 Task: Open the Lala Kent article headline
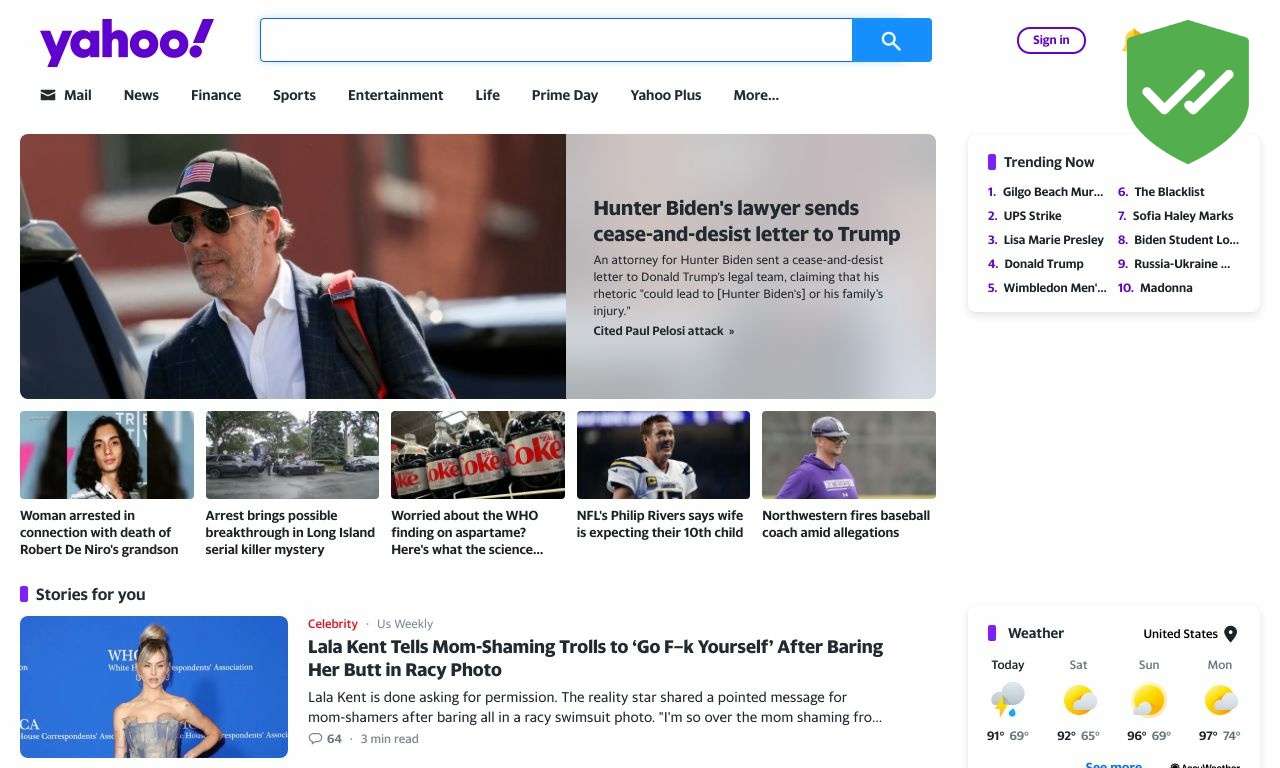[595, 658]
